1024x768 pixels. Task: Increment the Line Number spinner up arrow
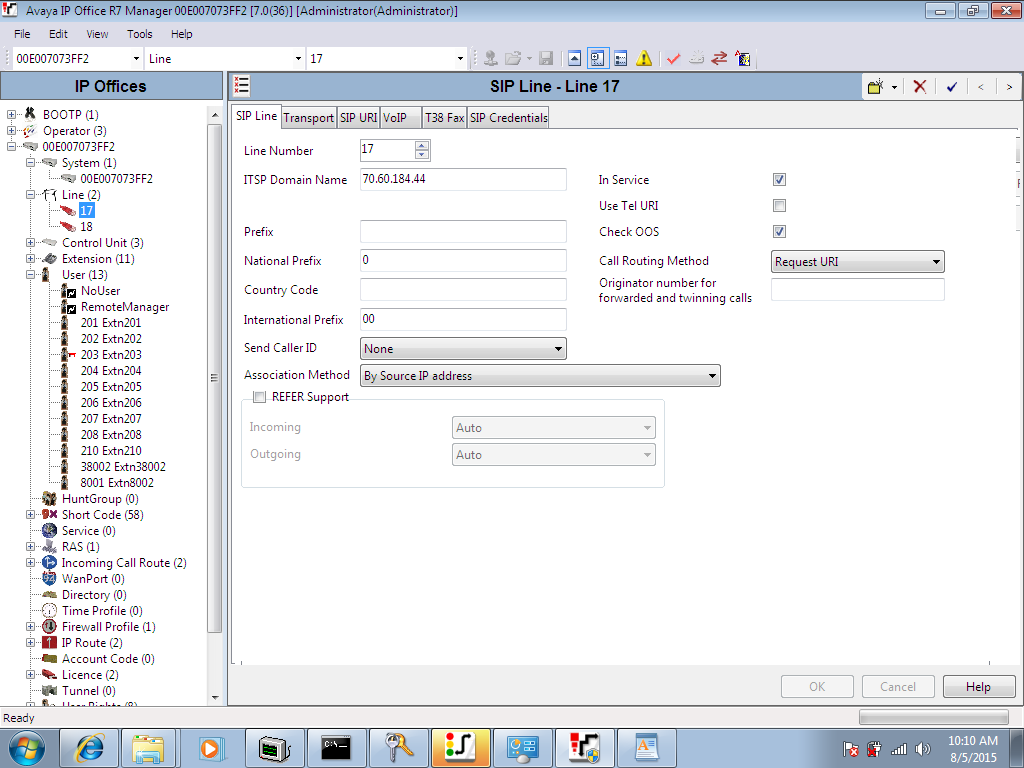[x=422, y=146]
